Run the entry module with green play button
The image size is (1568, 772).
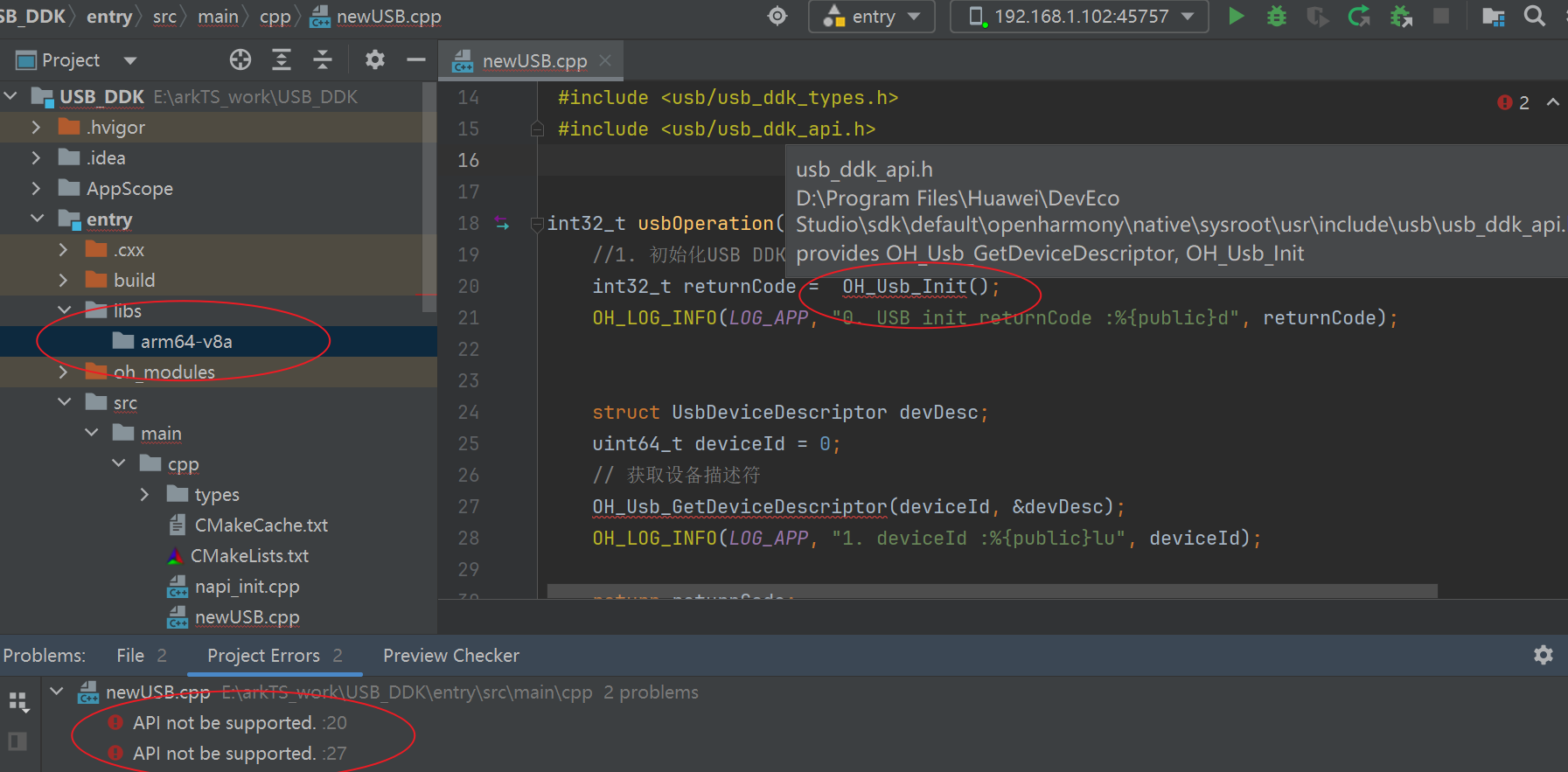[1236, 16]
